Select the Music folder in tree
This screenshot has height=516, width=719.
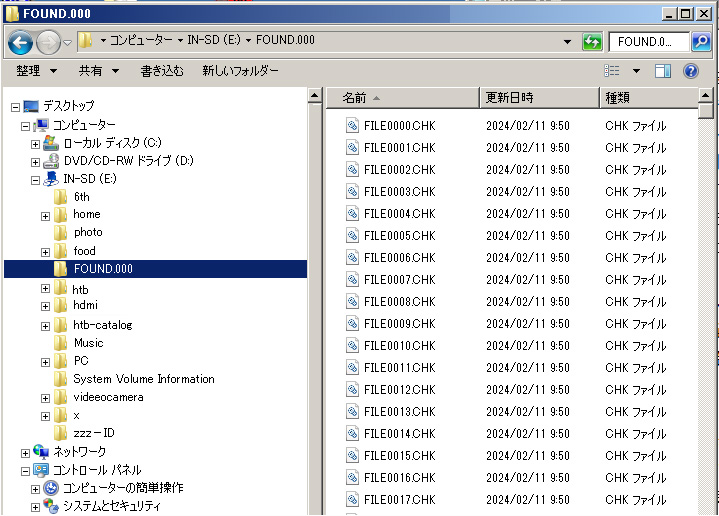point(88,343)
